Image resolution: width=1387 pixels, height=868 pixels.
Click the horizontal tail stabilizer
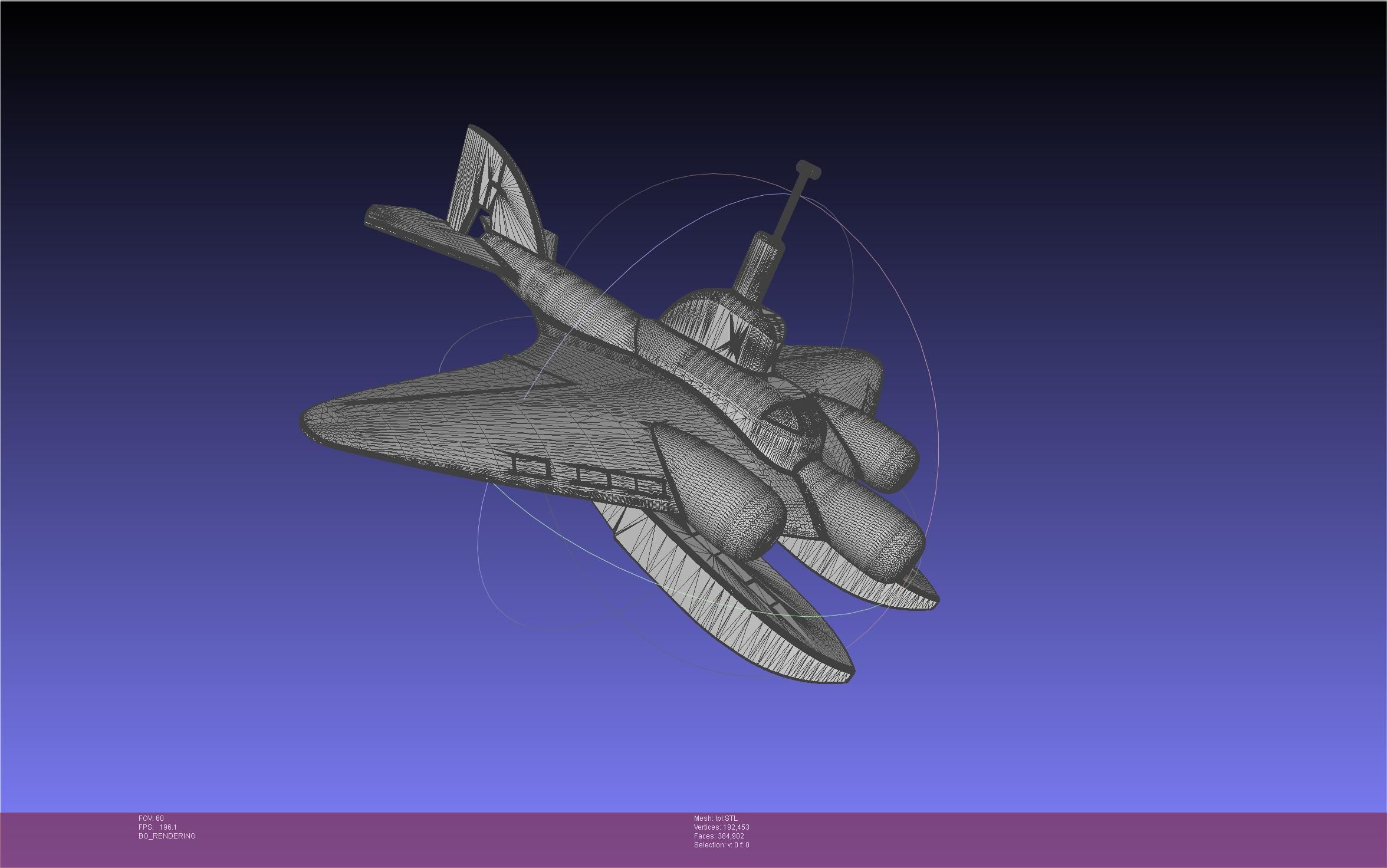(x=413, y=224)
